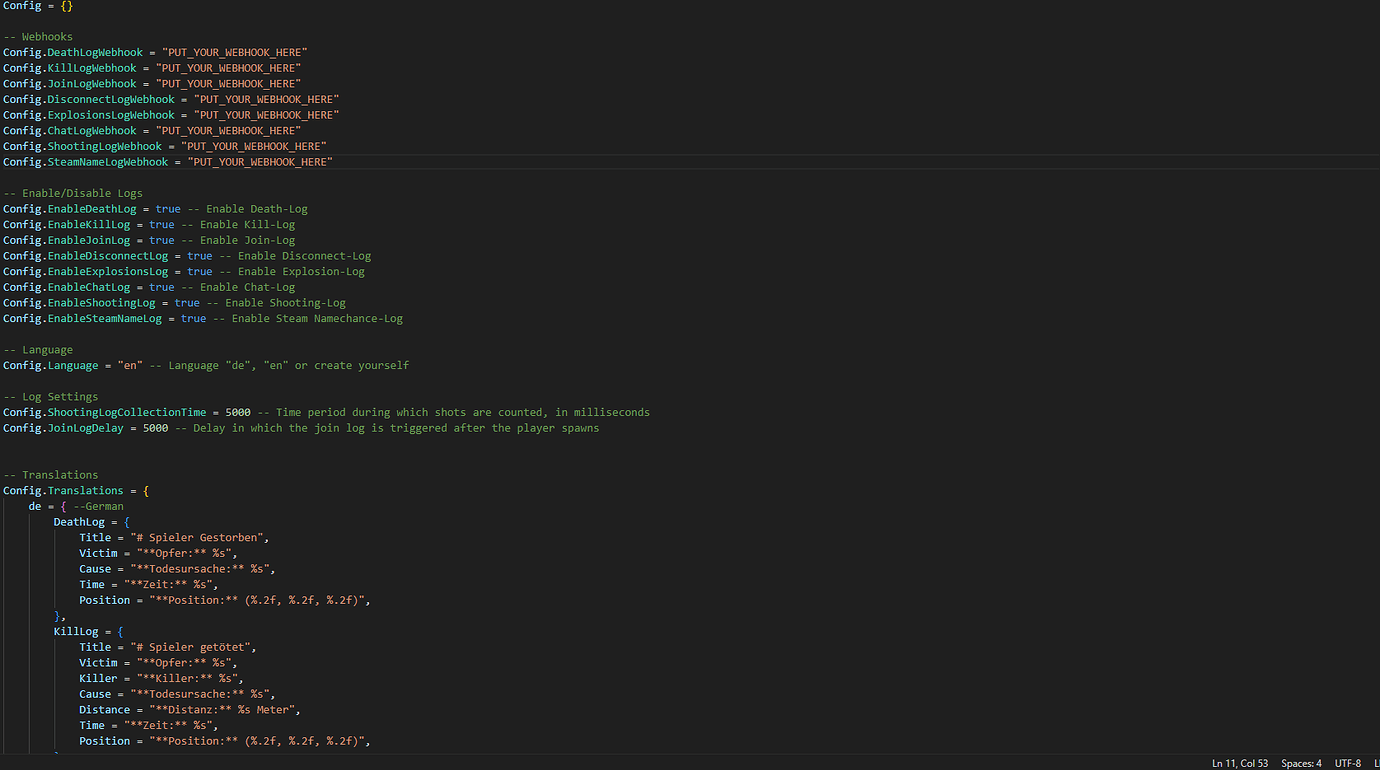Click the "de" German translation key
Screen dimensions: 1380x770
35,506
